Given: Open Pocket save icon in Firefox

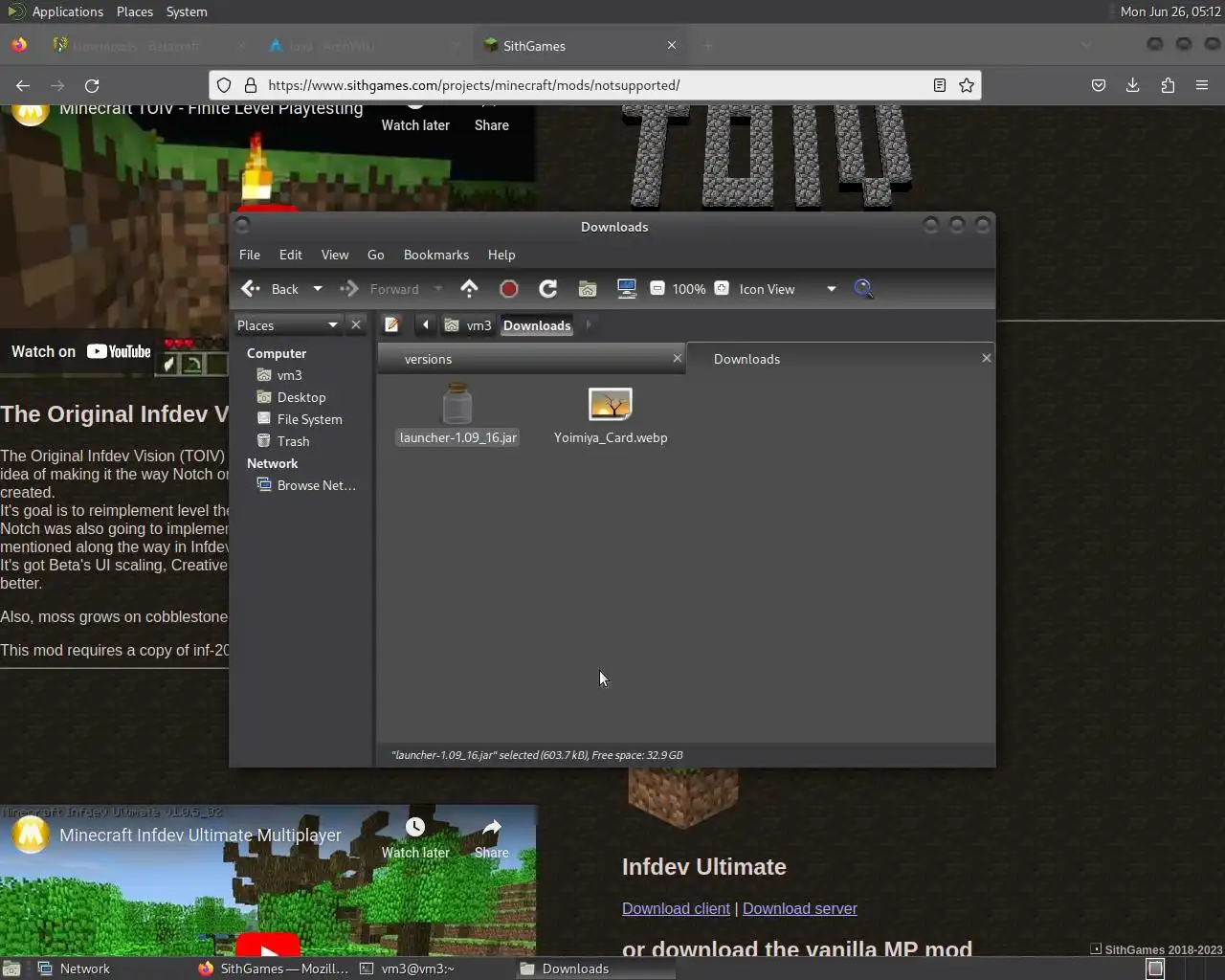Looking at the screenshot, I should pos(1099,85).
